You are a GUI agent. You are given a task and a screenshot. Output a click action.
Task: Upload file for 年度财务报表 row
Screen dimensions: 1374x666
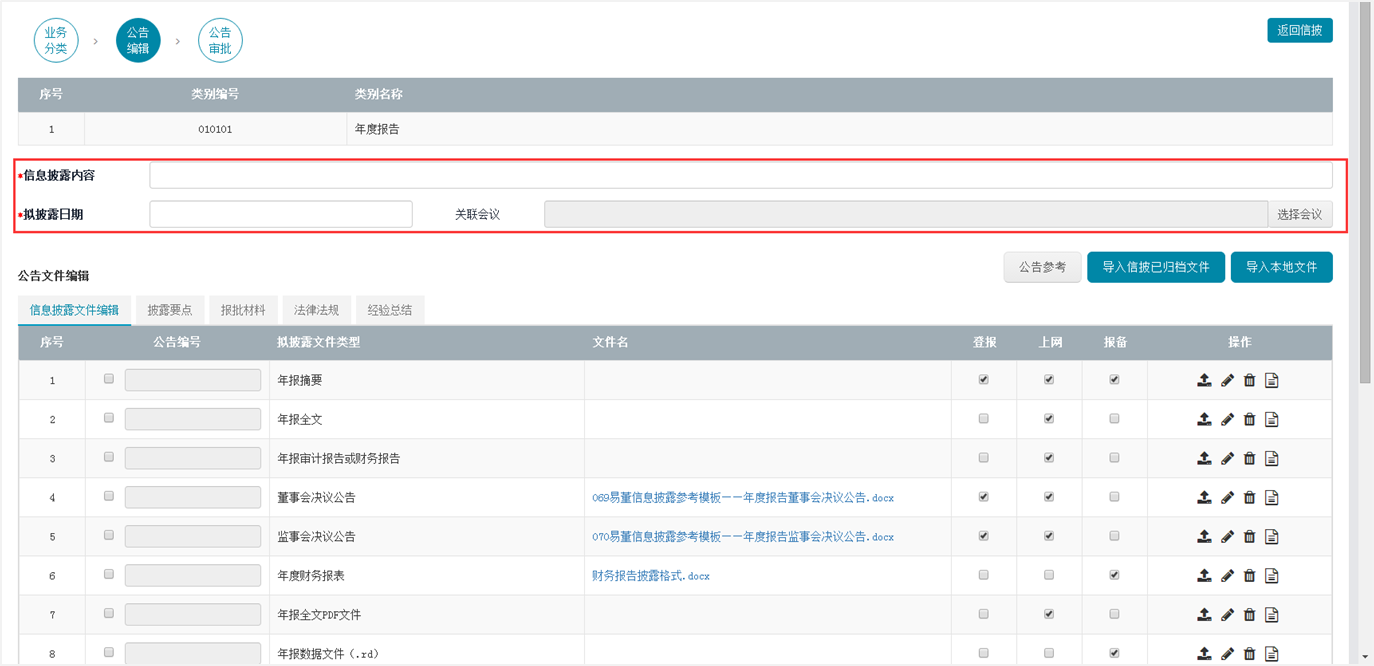pos(1204,575)
